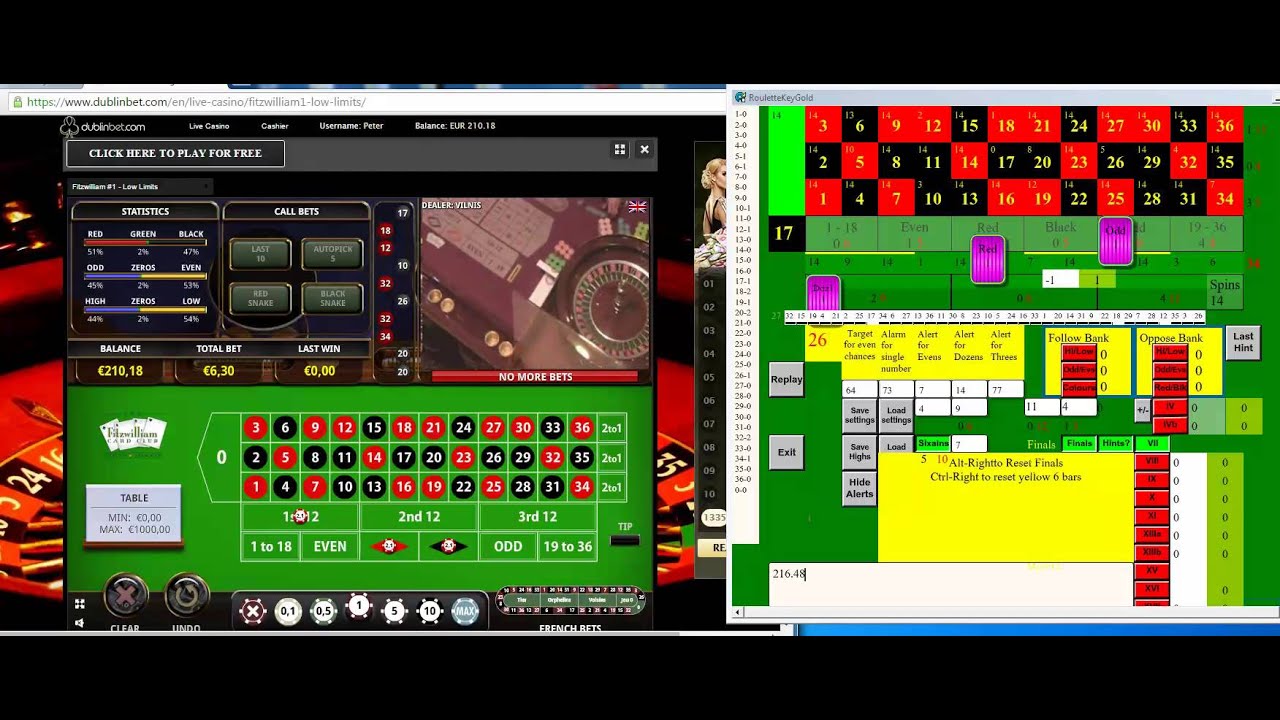
Task: Bet on the 2nd 12 dozen
Action: 419,517
